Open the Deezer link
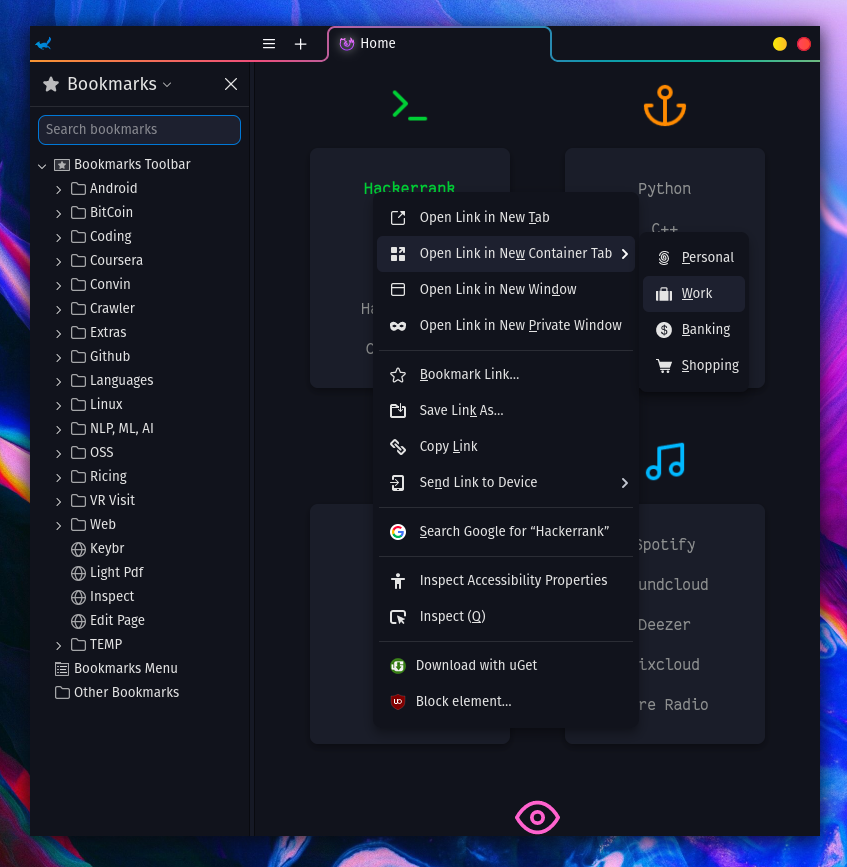 (x=665, y=625)
